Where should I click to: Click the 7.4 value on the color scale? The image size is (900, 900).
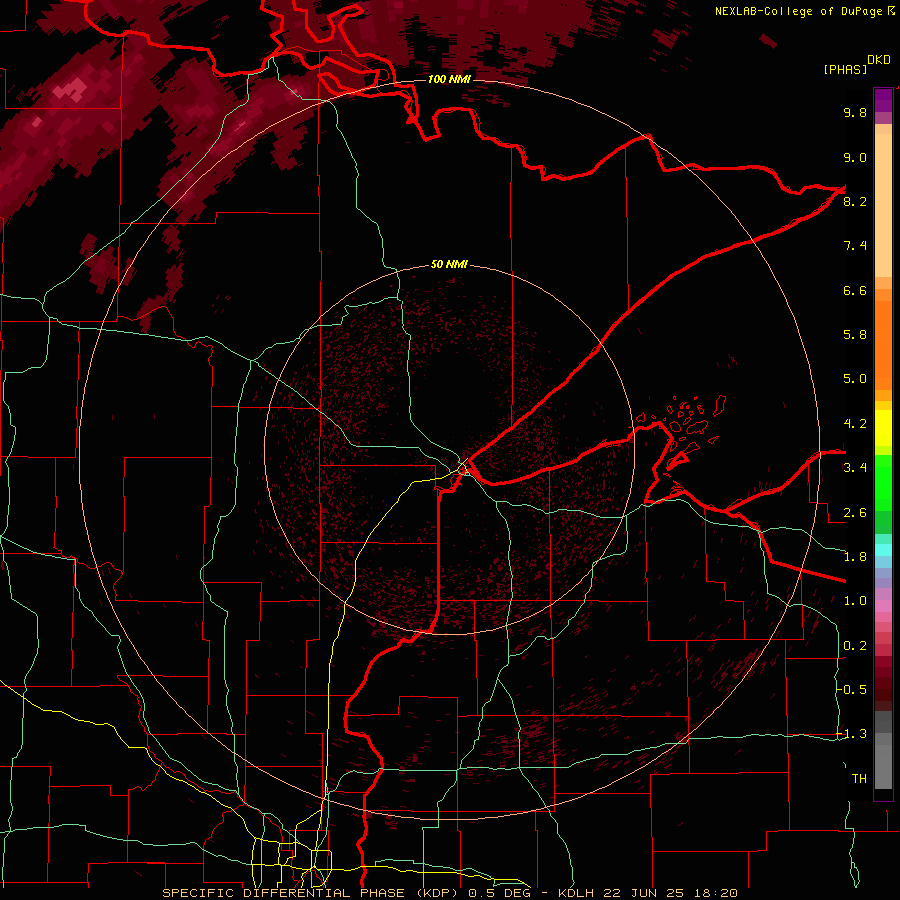(x=855, y=246)
